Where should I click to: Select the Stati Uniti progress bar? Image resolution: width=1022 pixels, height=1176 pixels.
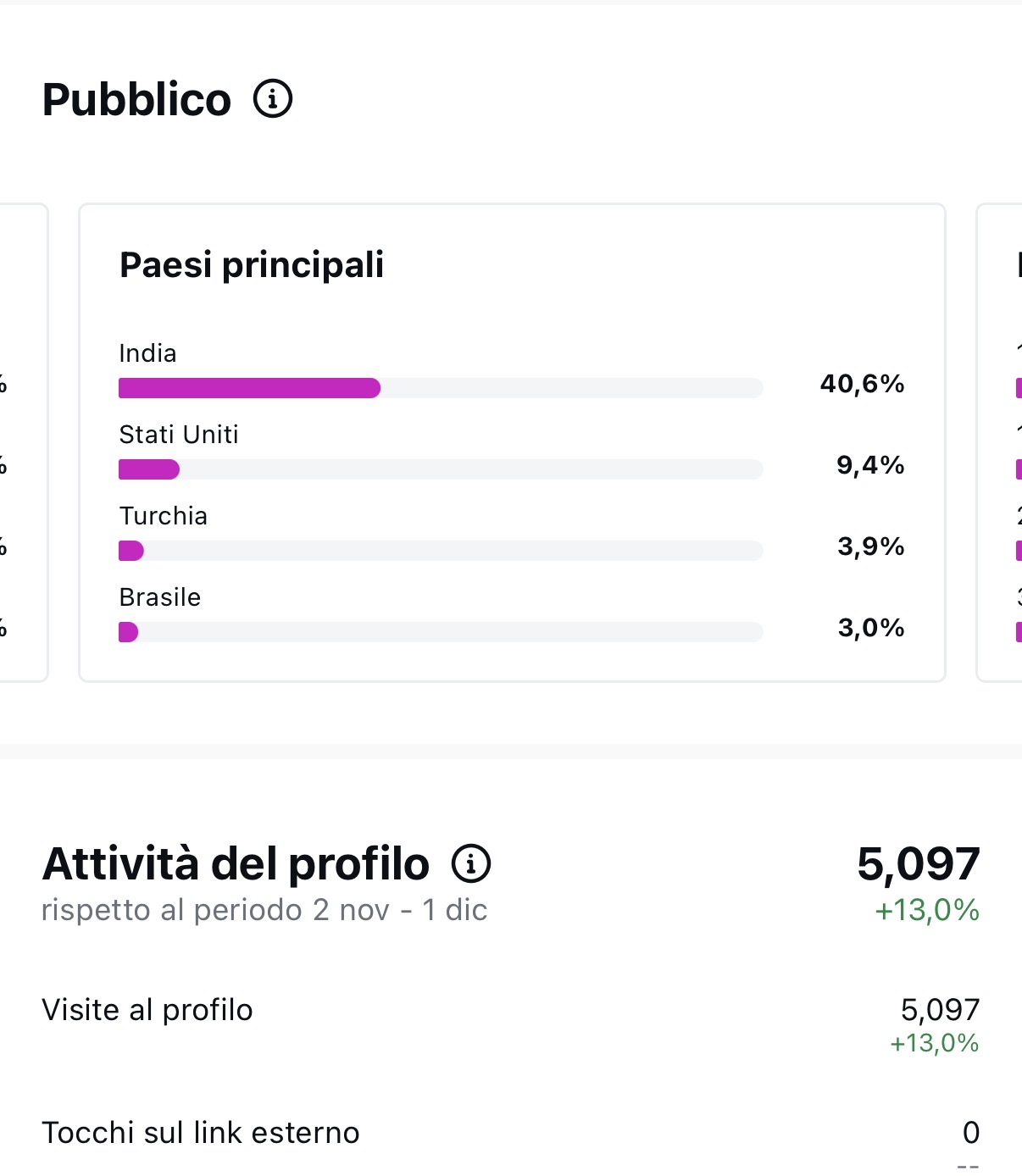pos(440,469)
